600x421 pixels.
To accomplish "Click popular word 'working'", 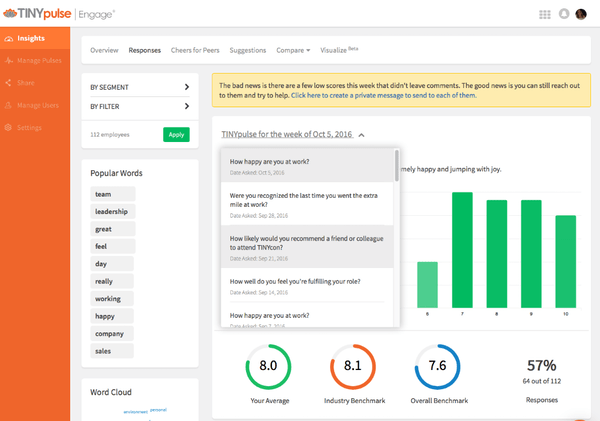I will point(112,299).
